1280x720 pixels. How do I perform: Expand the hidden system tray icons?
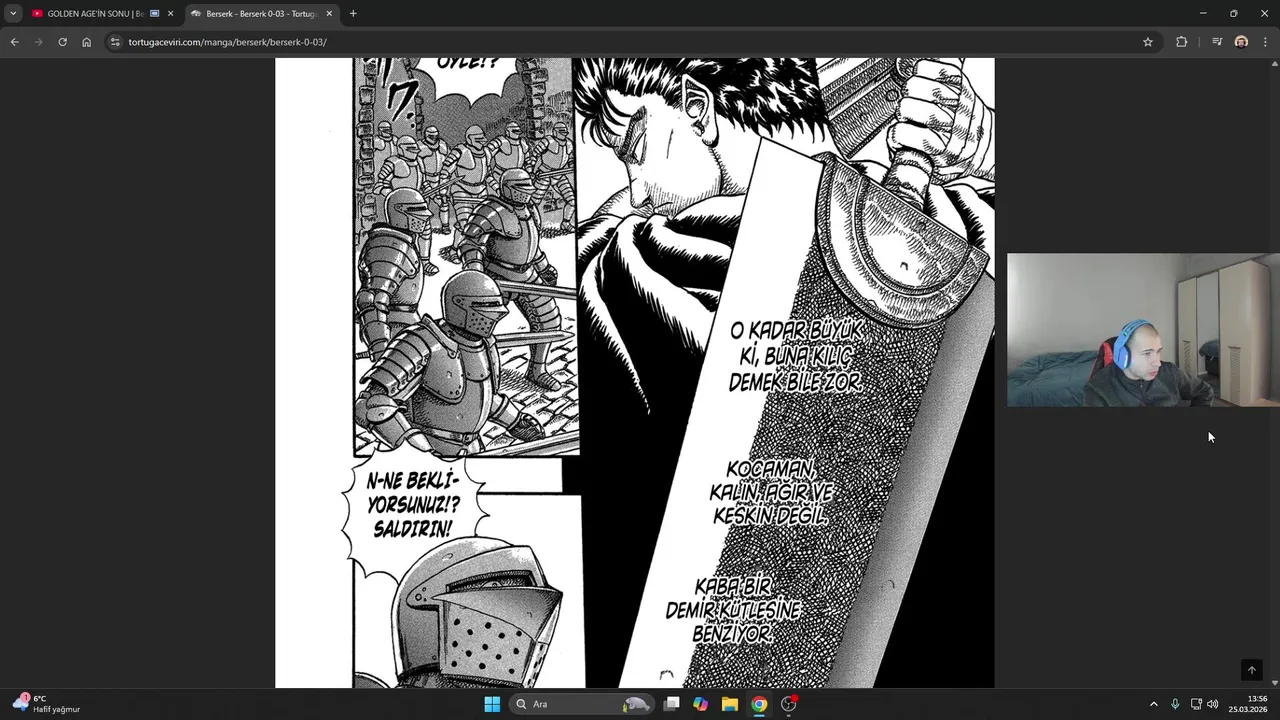pos(1153,704)
